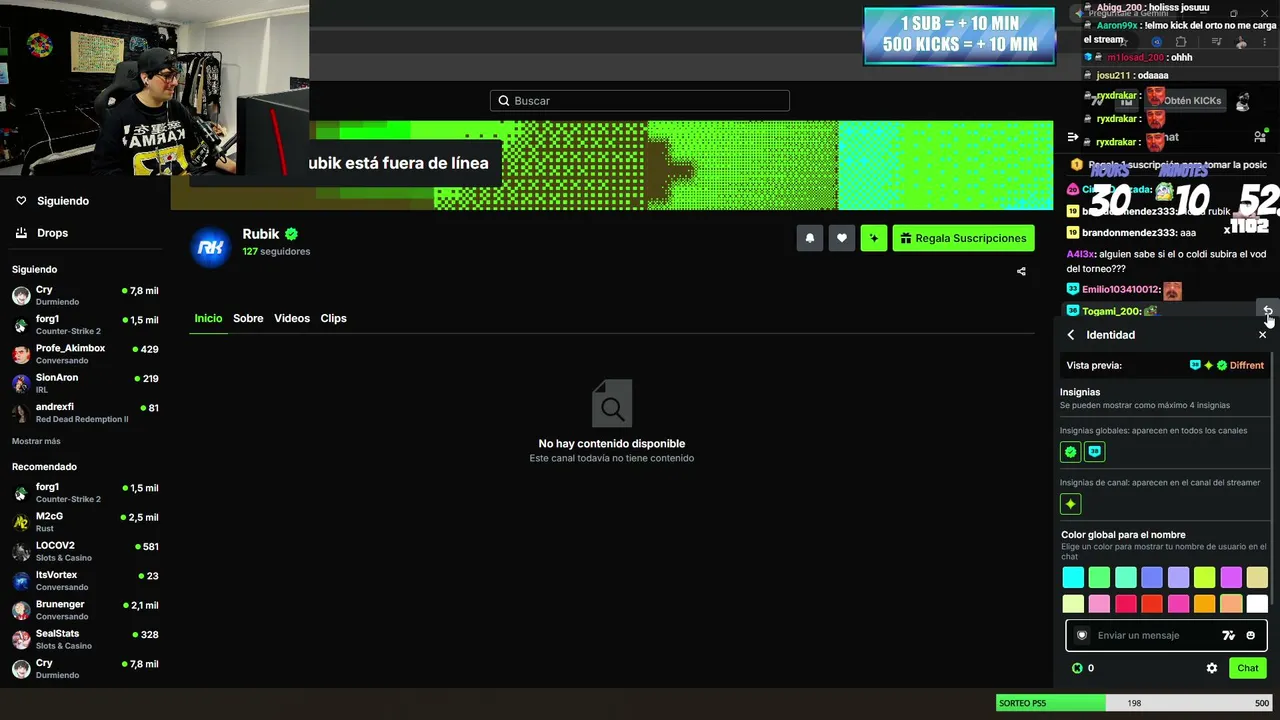
Task: Toggle the verified global badge
Action: point(1071,452)
